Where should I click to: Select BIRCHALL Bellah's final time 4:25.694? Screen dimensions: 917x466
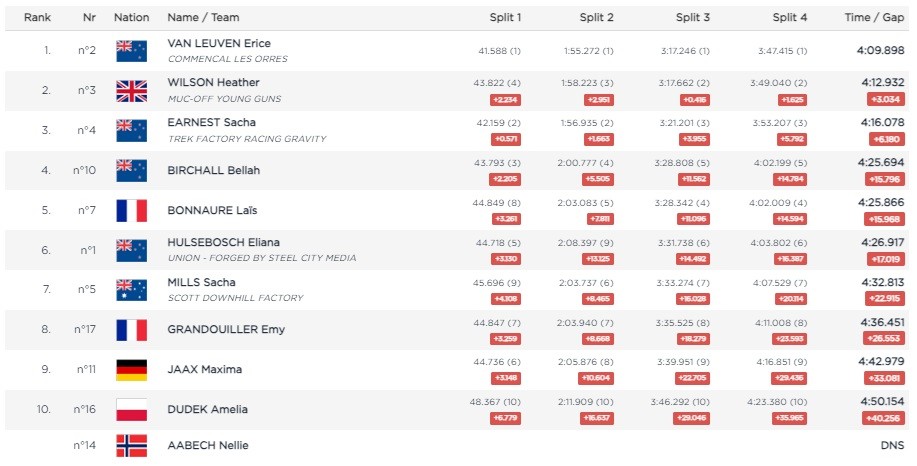(881, 163)
